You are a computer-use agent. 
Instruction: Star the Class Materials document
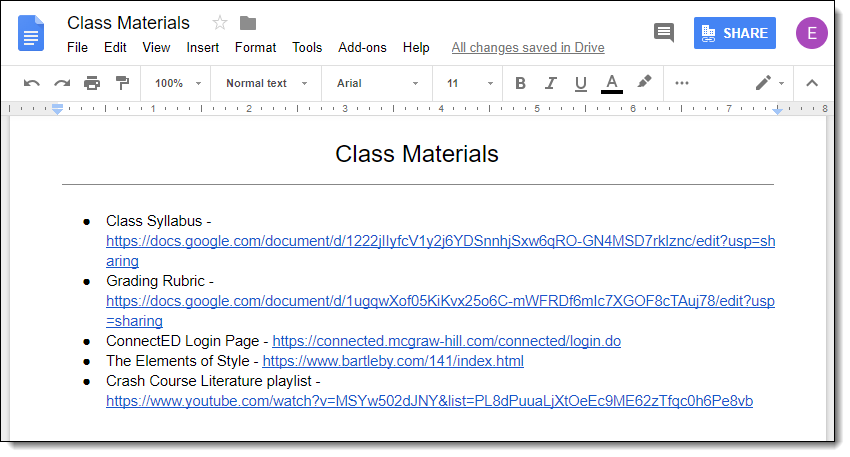pos(220,23)
